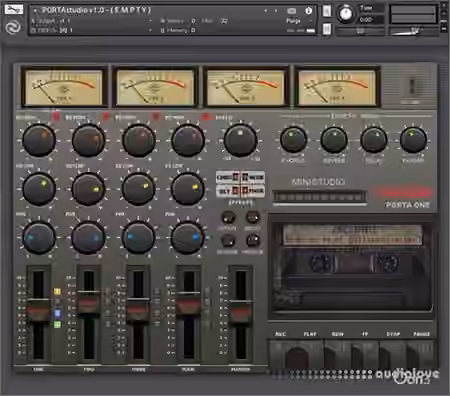Click channel three's red EQ high knob
Viewport: 450px width, 396px height.
138,140
